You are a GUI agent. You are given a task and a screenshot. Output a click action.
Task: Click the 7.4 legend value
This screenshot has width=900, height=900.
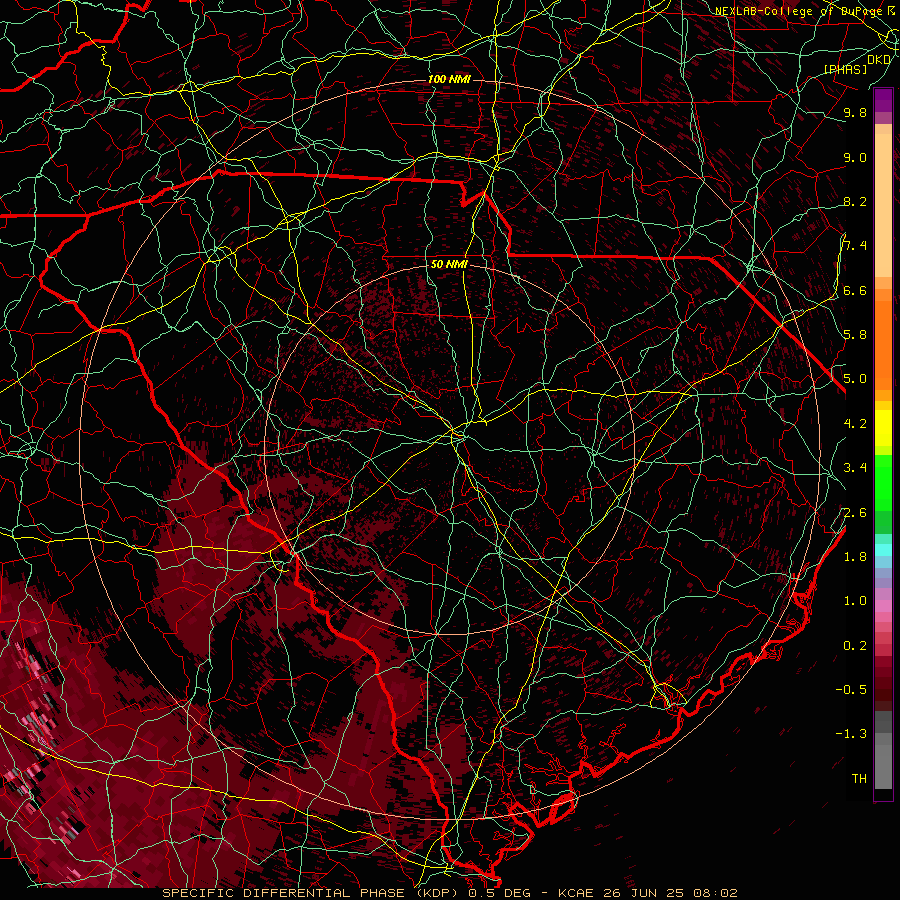pyautogui.click(x=855, y=246)
